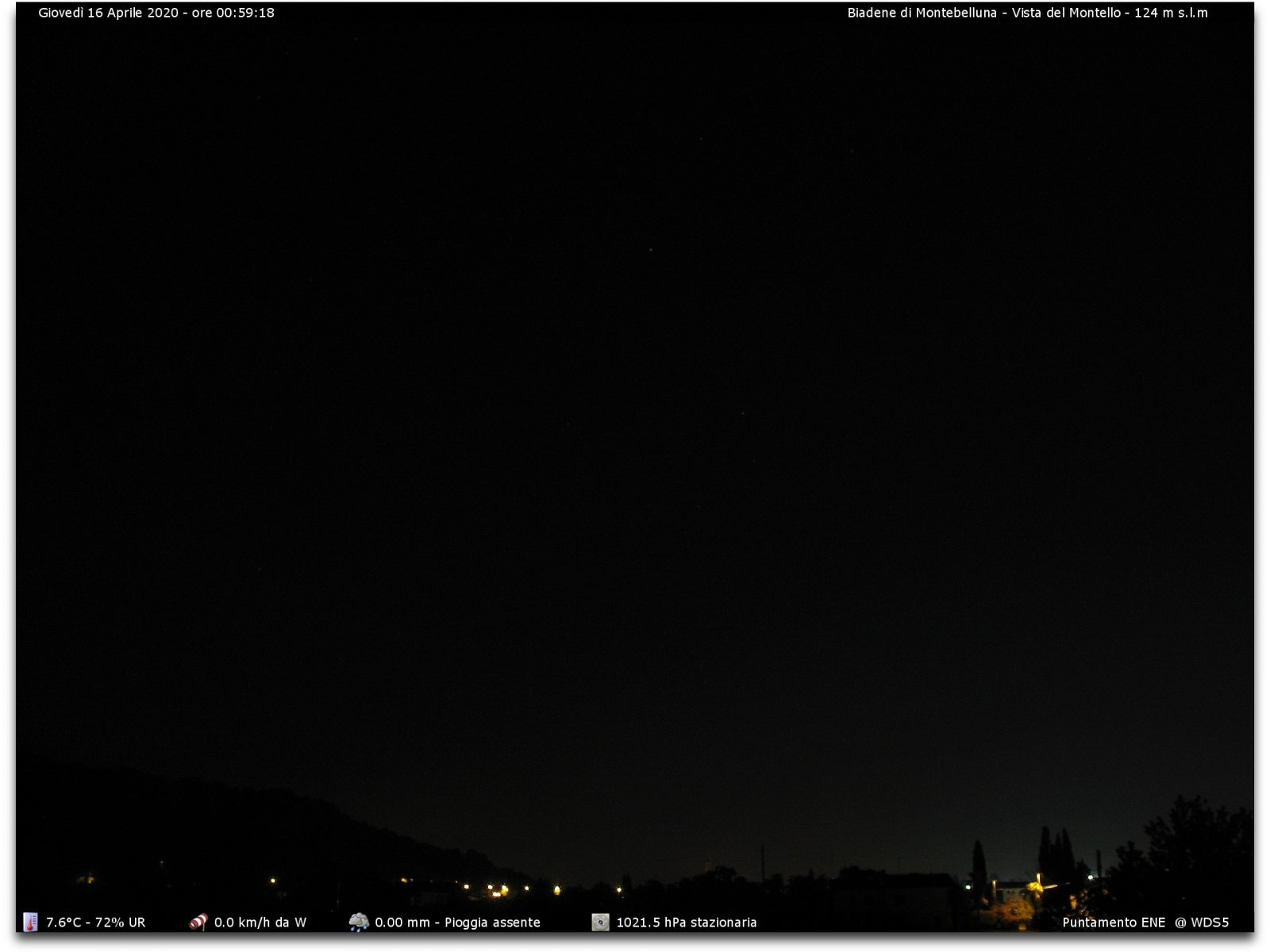Click the windsock wind speed icon
The width and height of the screenshot is (1270, 952).
(x=198, y=922)
